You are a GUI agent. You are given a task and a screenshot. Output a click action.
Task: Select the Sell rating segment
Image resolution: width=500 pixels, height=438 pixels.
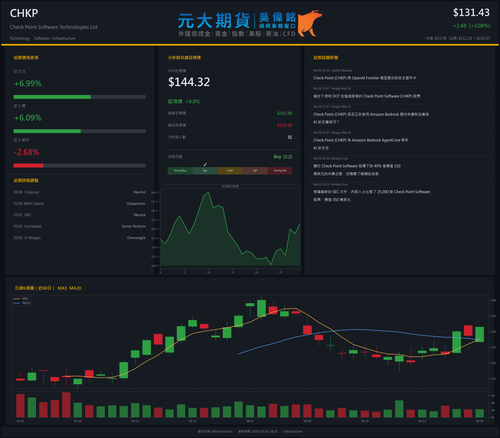(255, 171)
